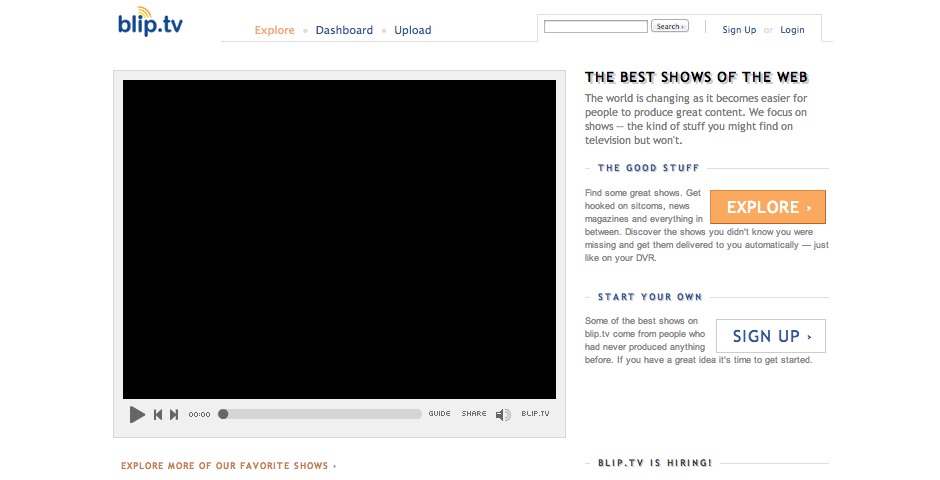Viewport: 940px width, 480px height.
Task: Hit the large SIGN UP button
Action: click(771, 336)
